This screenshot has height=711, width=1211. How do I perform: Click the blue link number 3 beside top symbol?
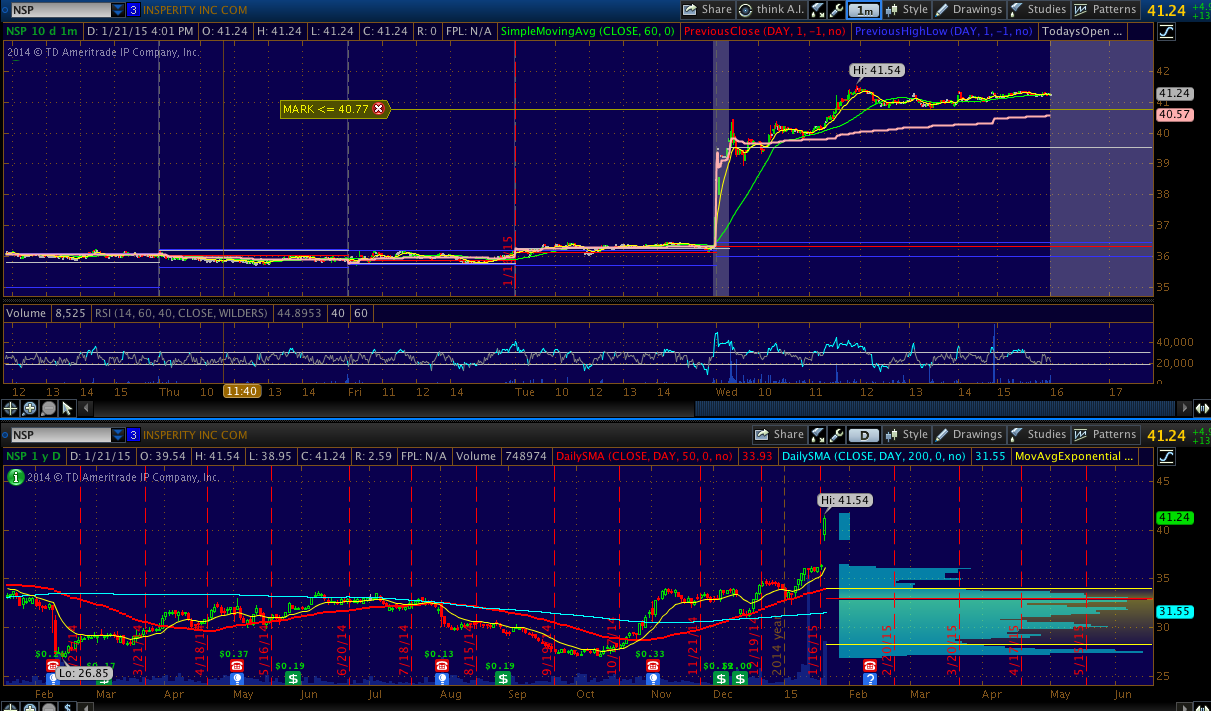click(133, 10)
